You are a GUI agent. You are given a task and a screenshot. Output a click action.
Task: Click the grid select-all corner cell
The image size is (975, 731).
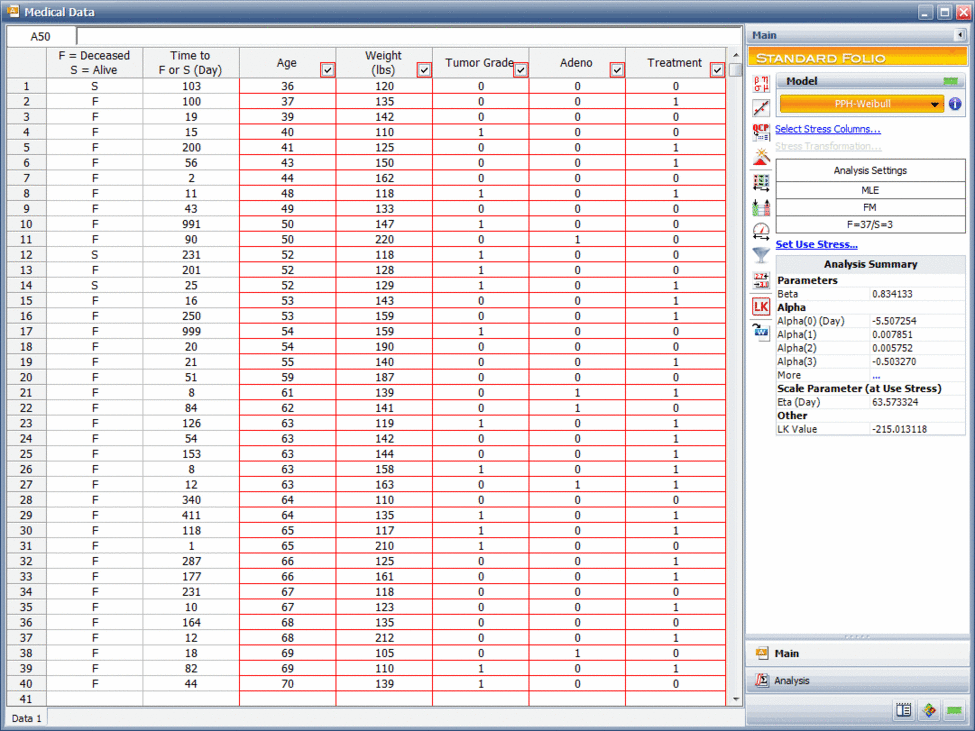point(27,63)
